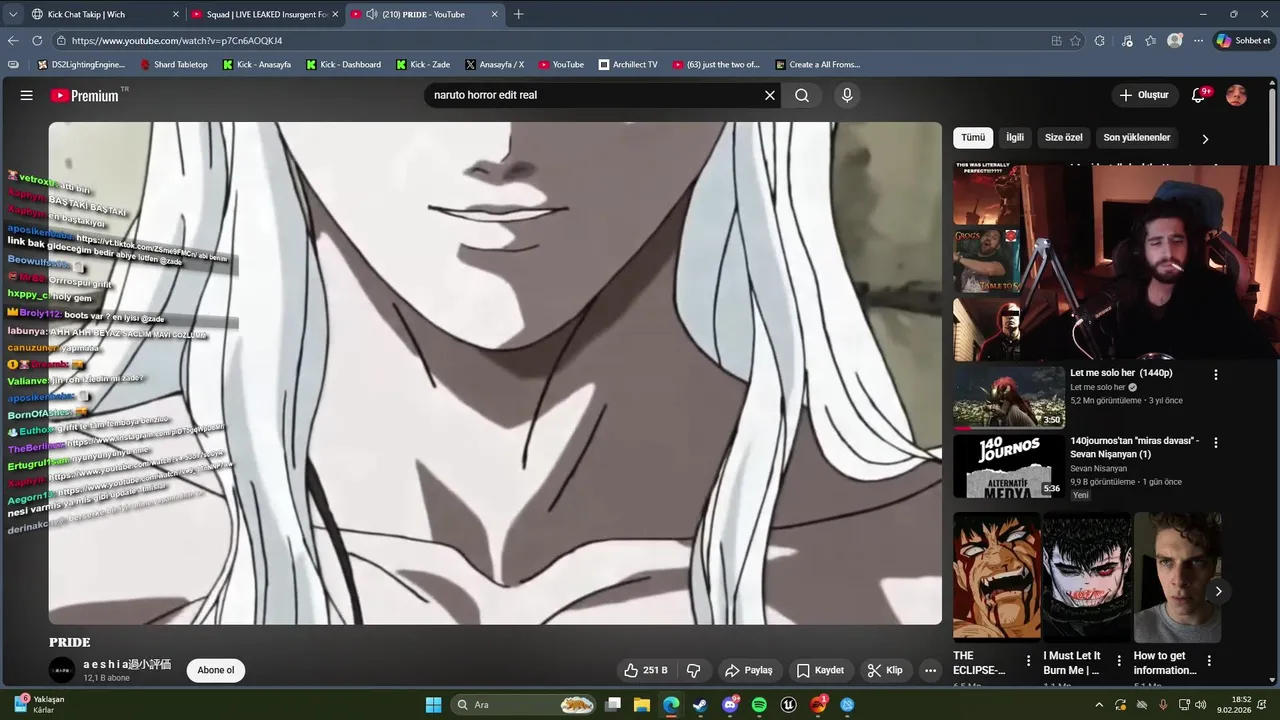Switch to Squad LIVE LEAKED Insurgent tab
This screenshot has height=720, width=1280.
click(266, 14)
